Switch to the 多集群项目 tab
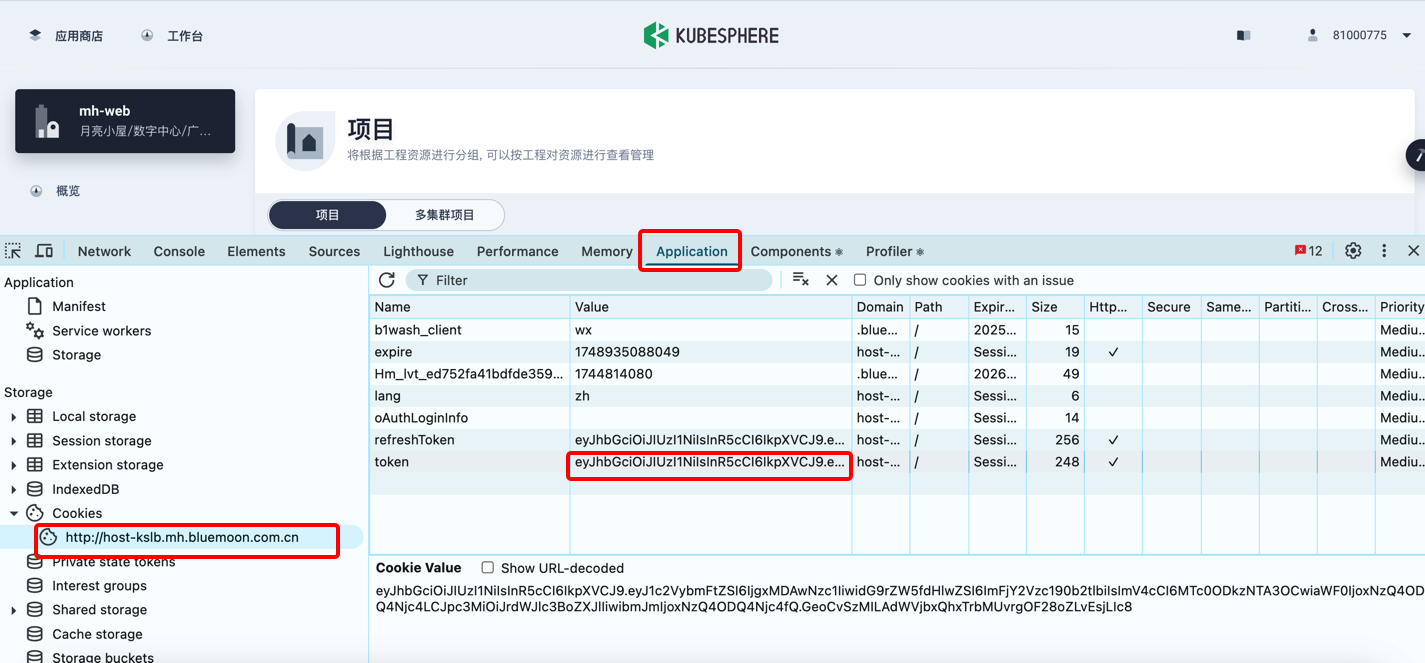1425x663 pixels. [445, 215]
